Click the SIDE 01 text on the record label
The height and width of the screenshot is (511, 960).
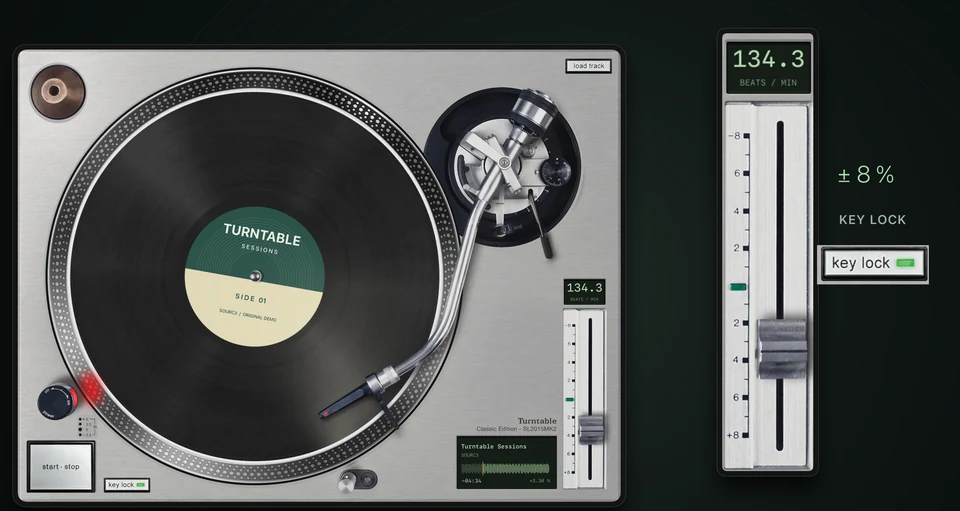[x=251, y=299]
